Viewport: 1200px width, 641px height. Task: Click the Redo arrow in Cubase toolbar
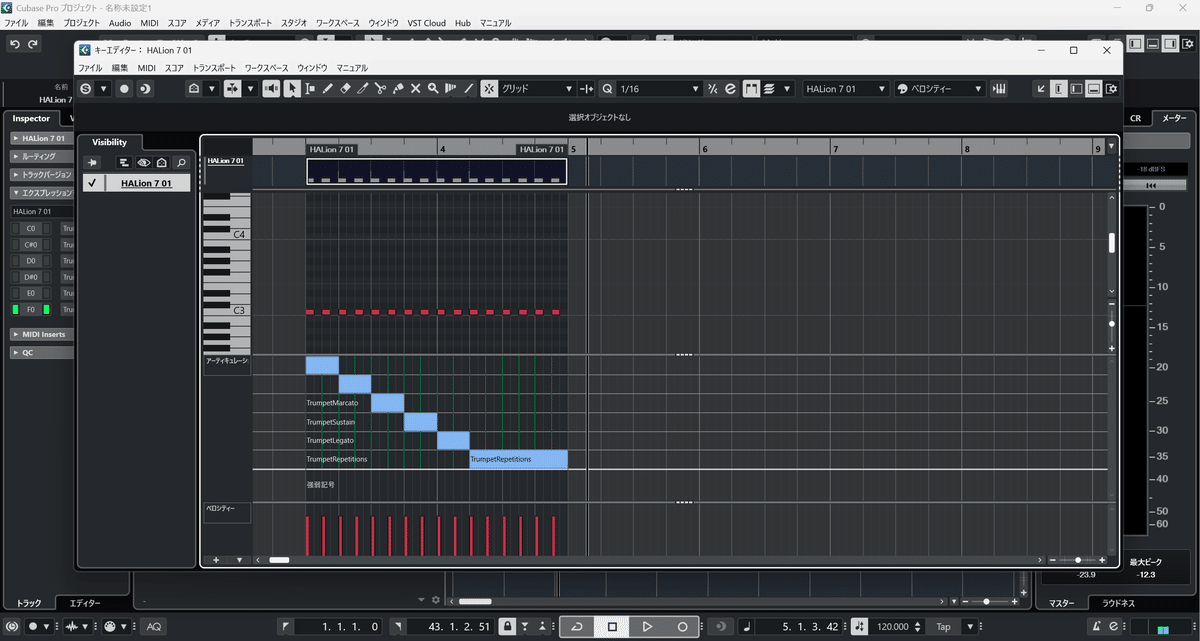coord(33,44)
